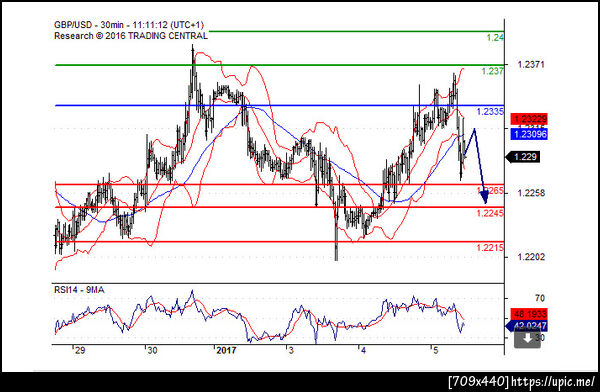Viewport: 600px width, 392px height.
Task: Click the 1.2371 price axis value
Action: pos(531,64)
